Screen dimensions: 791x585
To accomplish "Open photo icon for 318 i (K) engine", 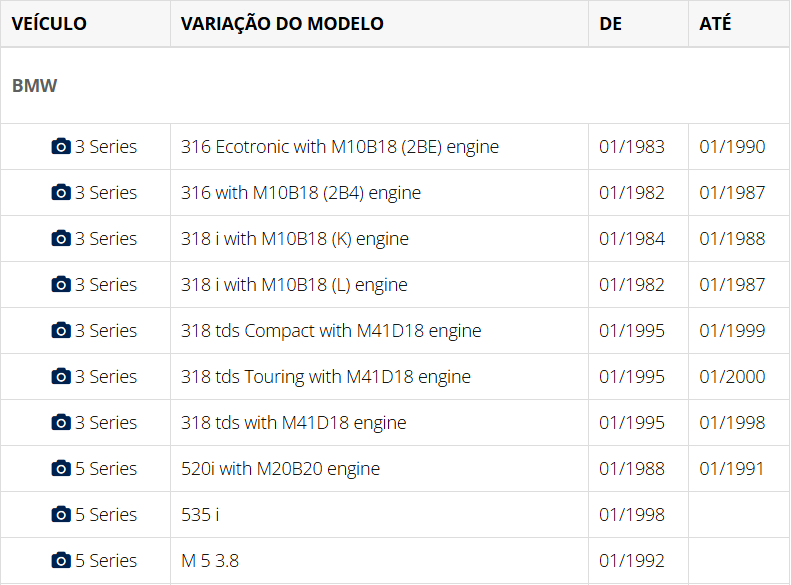I will coord(61,239).
